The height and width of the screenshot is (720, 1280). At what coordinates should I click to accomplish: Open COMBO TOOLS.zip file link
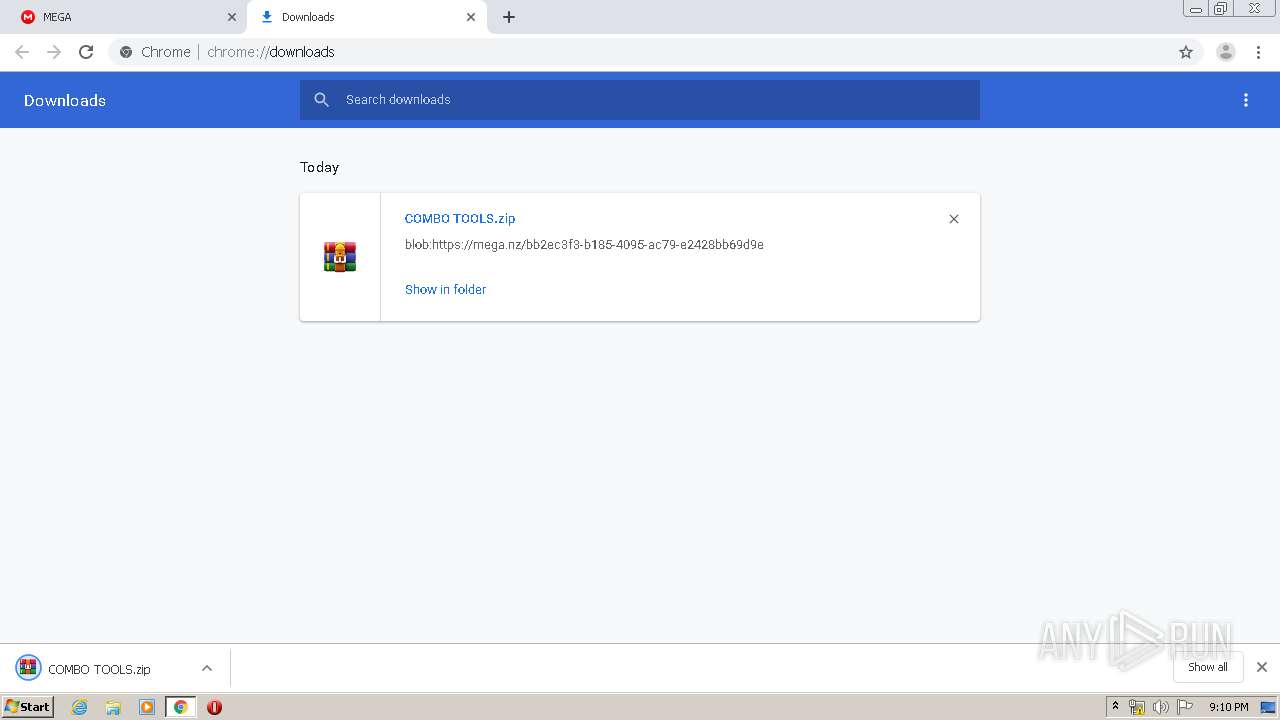[460, 218]
